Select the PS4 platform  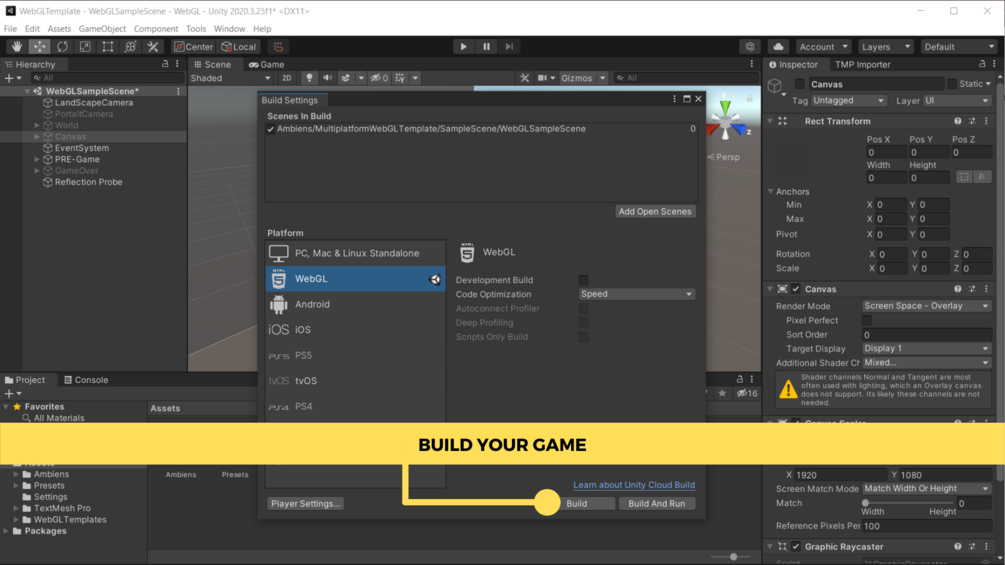[356, 407]
